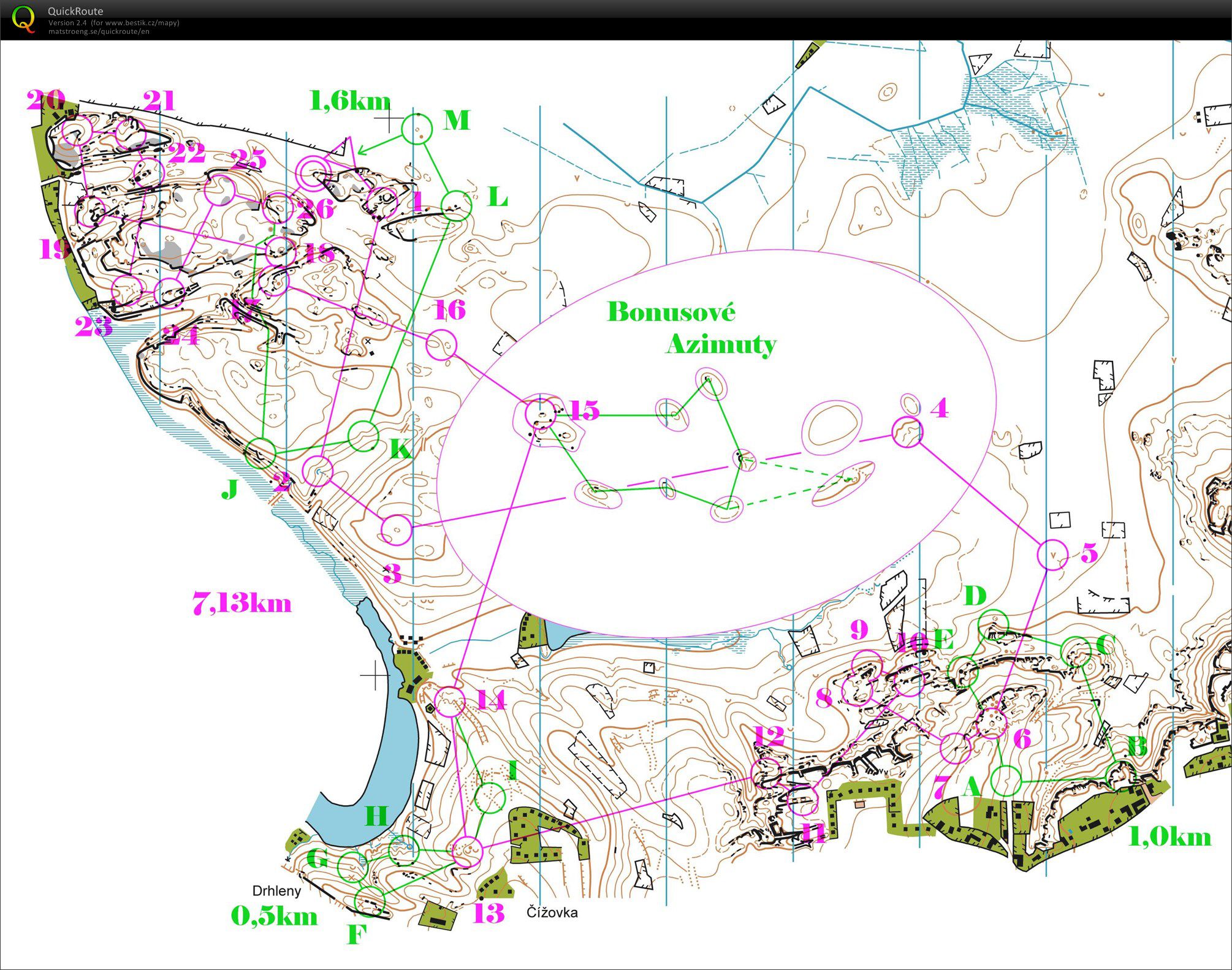Click the "Version 2.4 (for www.bestik.cz/mapy)" text

coord(114,23)
